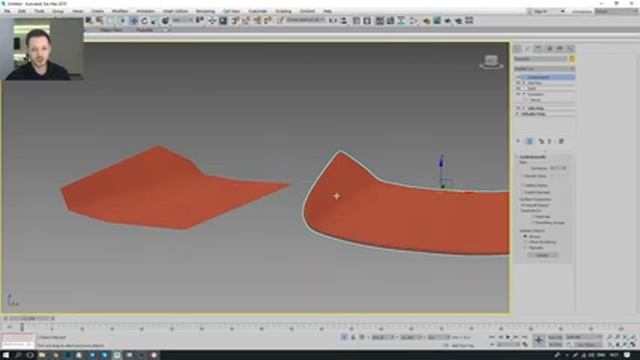
Task: Click the Update button in TurboSmooth
Action: pos(542,255)
